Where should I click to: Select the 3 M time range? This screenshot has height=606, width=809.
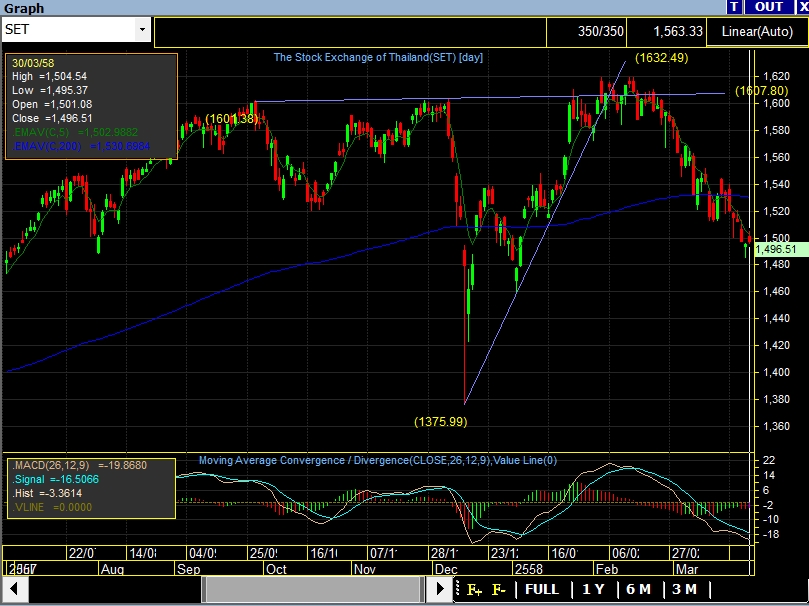point(684,589)
